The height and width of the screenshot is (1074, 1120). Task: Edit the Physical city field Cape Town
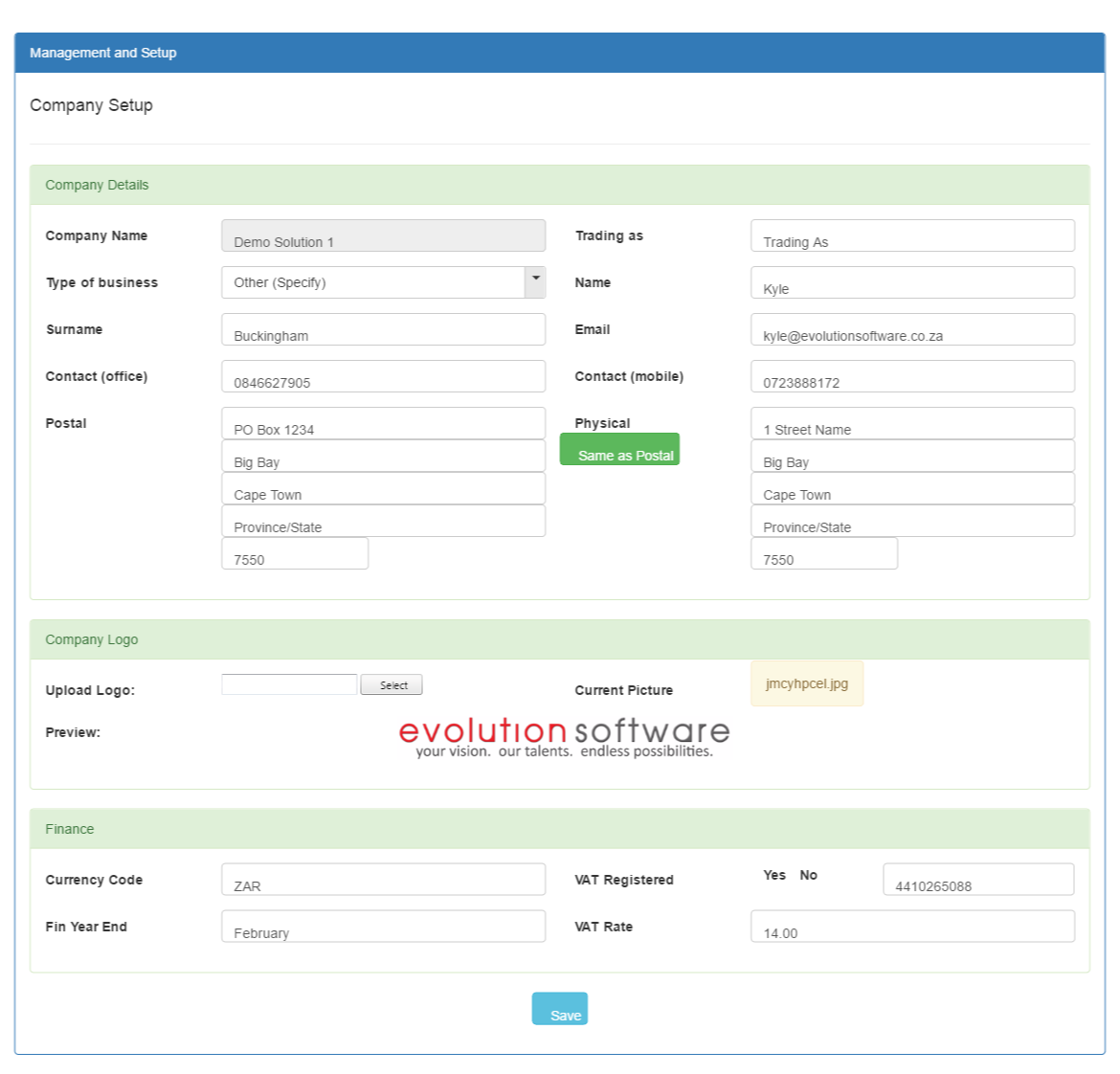tap(912, 488)
